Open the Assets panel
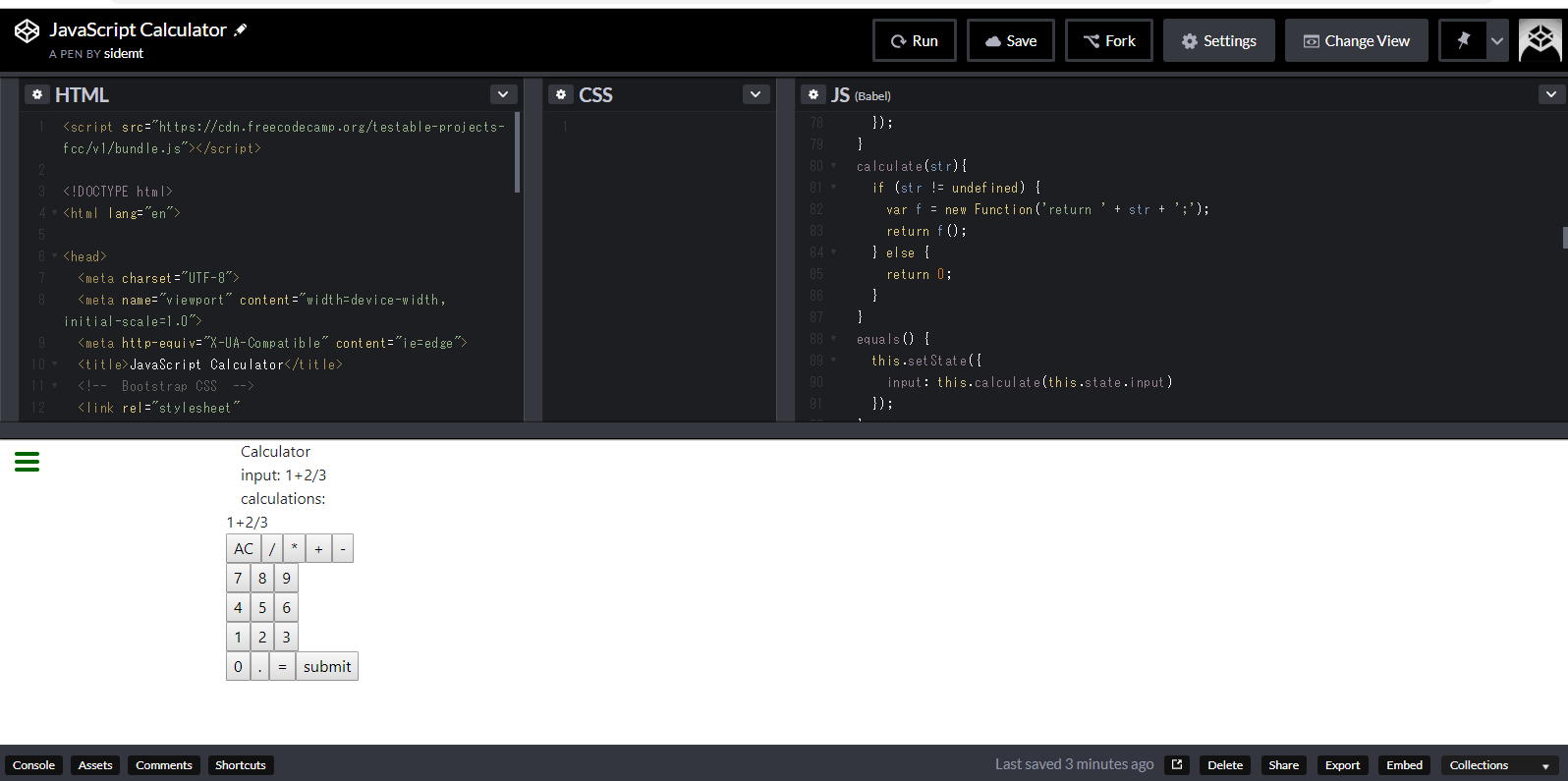 [95, 765]
